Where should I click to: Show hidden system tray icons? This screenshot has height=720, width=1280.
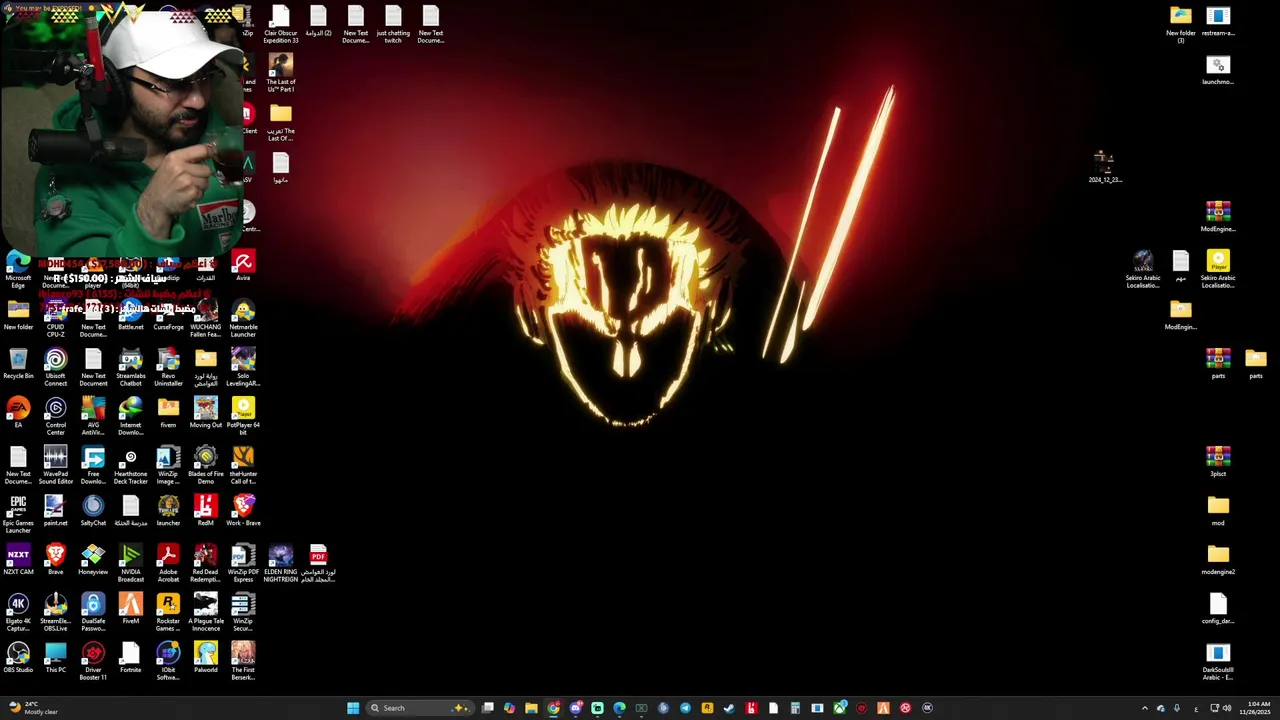[x=1145, y=708]
